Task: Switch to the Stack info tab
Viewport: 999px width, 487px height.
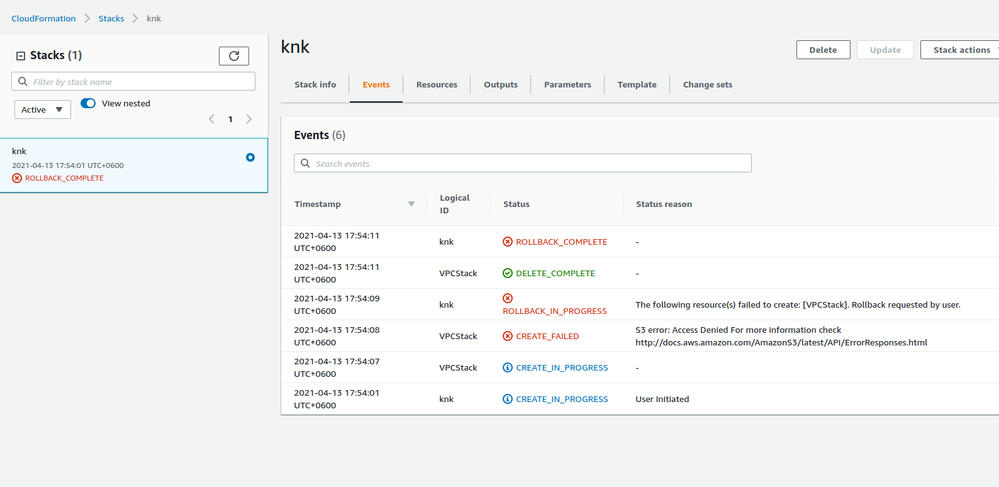Action: (315, 84)
